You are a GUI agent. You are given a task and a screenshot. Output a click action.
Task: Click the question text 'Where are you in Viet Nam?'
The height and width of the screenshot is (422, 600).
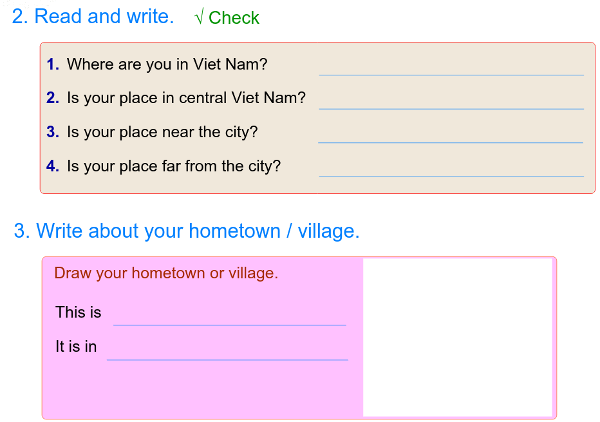[x=167, y=65]
